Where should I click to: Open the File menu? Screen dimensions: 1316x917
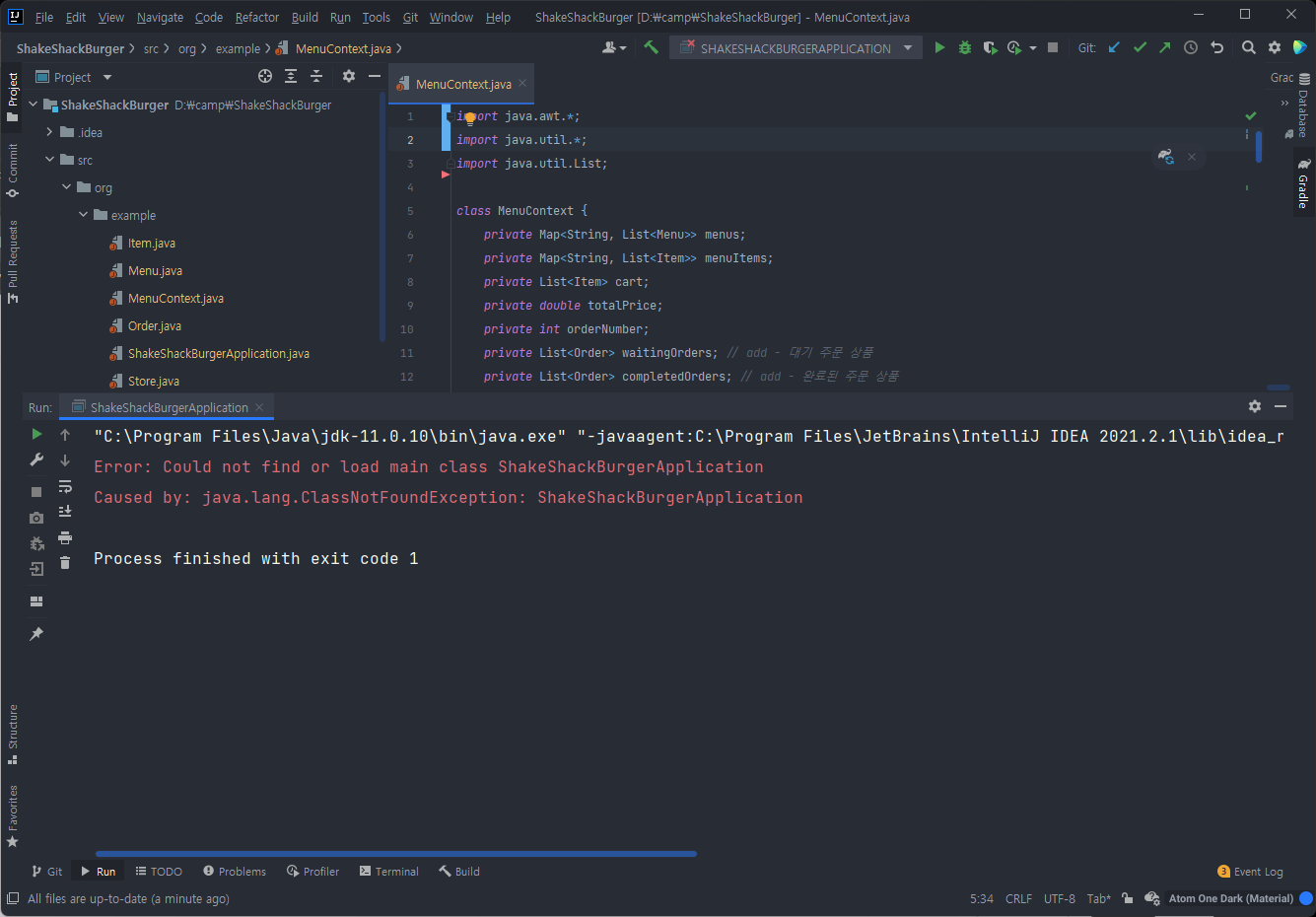click(x=44, y=17)
